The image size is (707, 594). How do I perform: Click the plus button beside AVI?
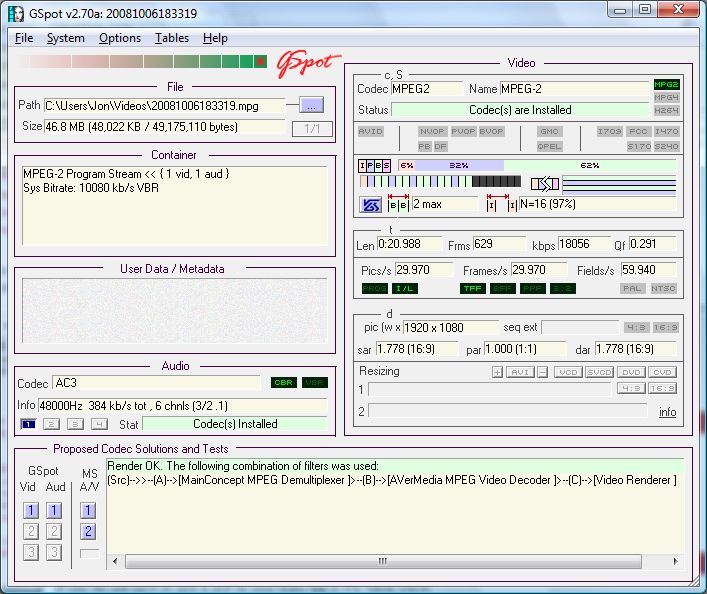click(497, 373)
